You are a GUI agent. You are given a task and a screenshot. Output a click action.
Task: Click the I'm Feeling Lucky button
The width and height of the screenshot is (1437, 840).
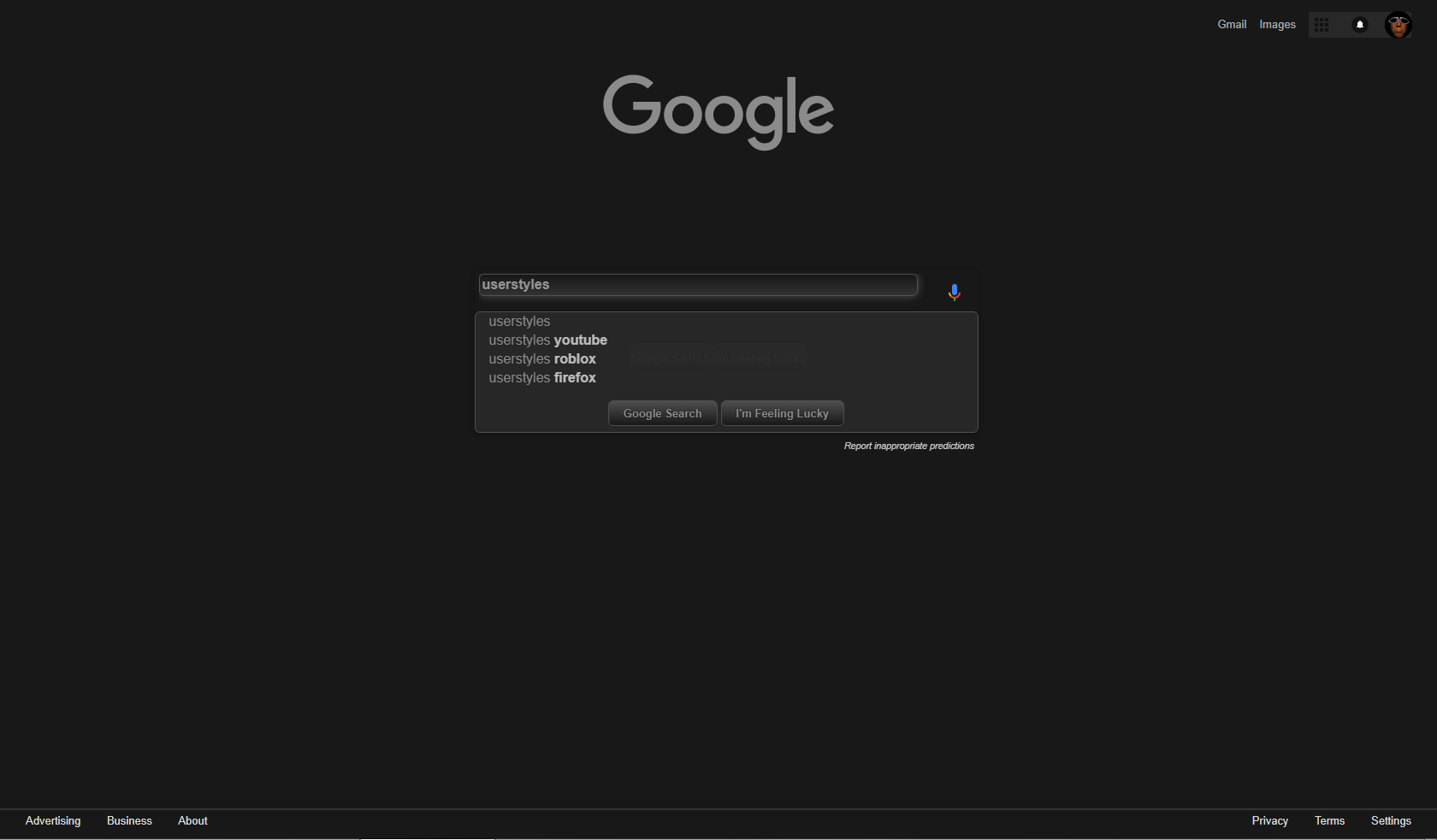click(x=783, y=413)
